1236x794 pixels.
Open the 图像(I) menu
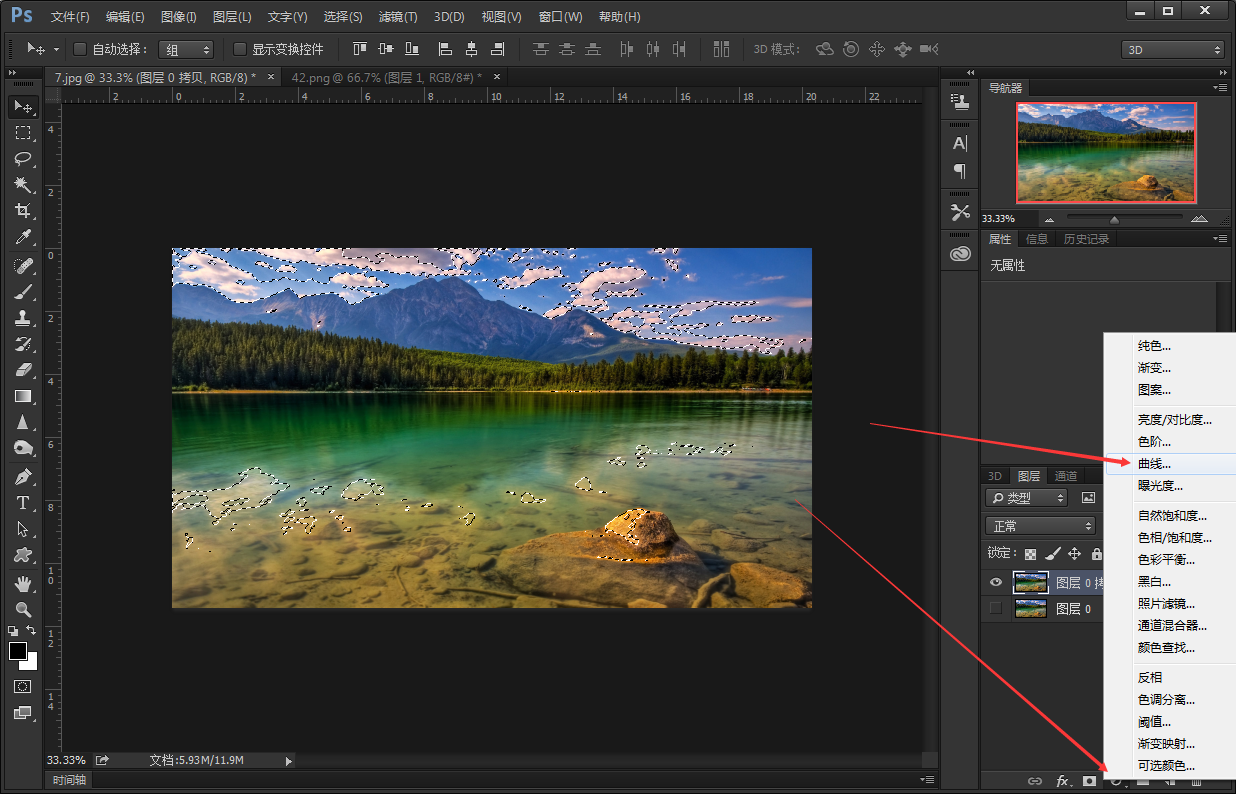tap(179, 17)
